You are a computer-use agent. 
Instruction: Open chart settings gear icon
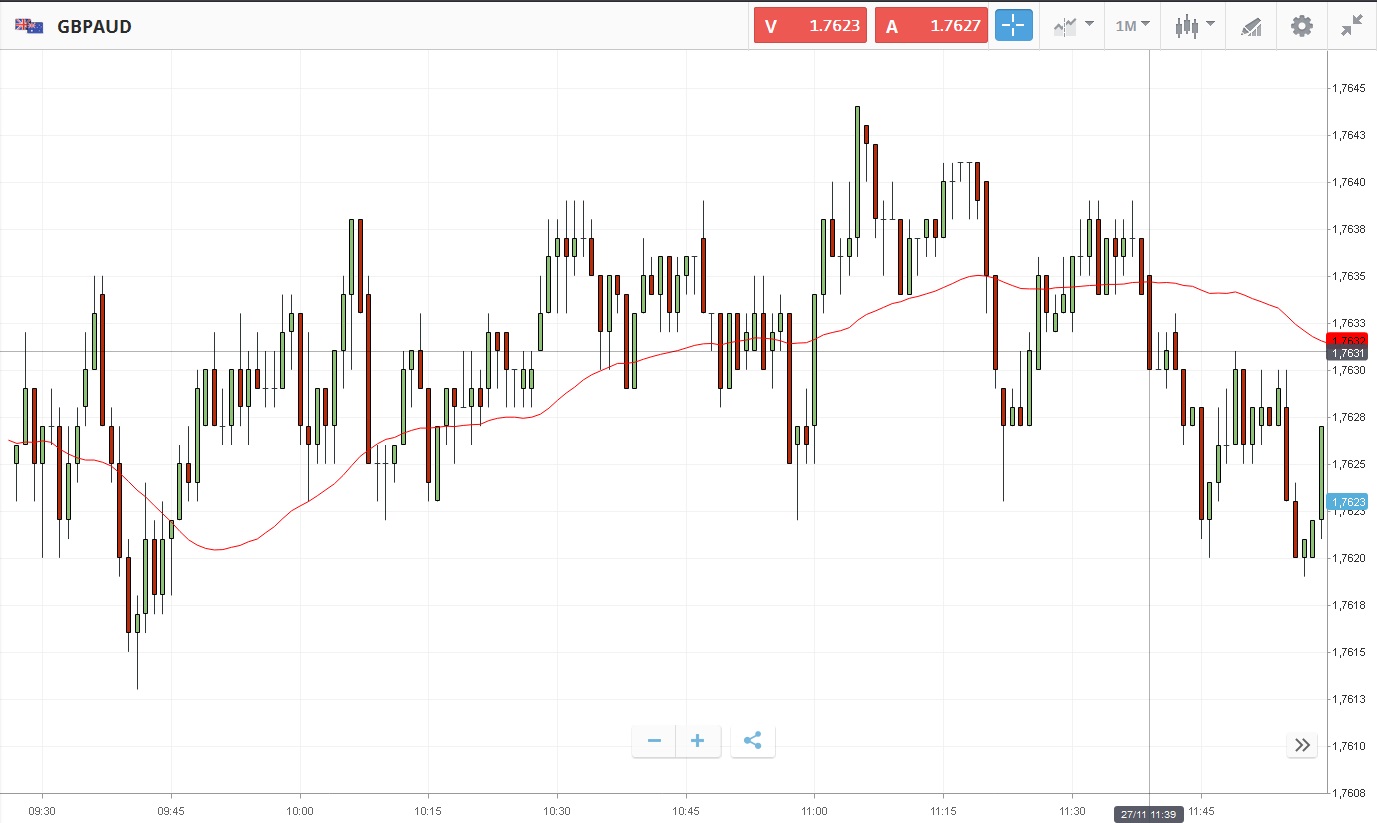tap(1301, 26)
